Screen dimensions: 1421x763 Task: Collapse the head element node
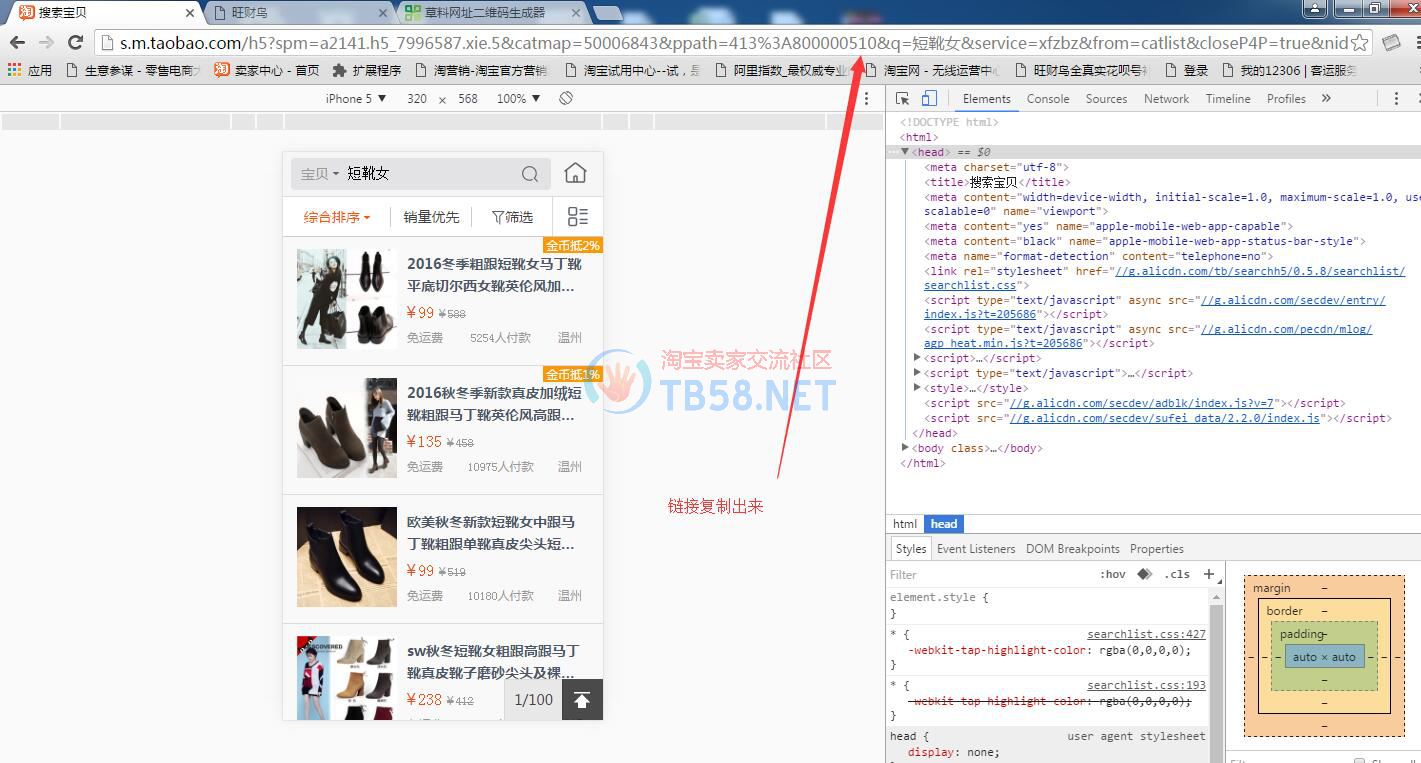point(905,152)
